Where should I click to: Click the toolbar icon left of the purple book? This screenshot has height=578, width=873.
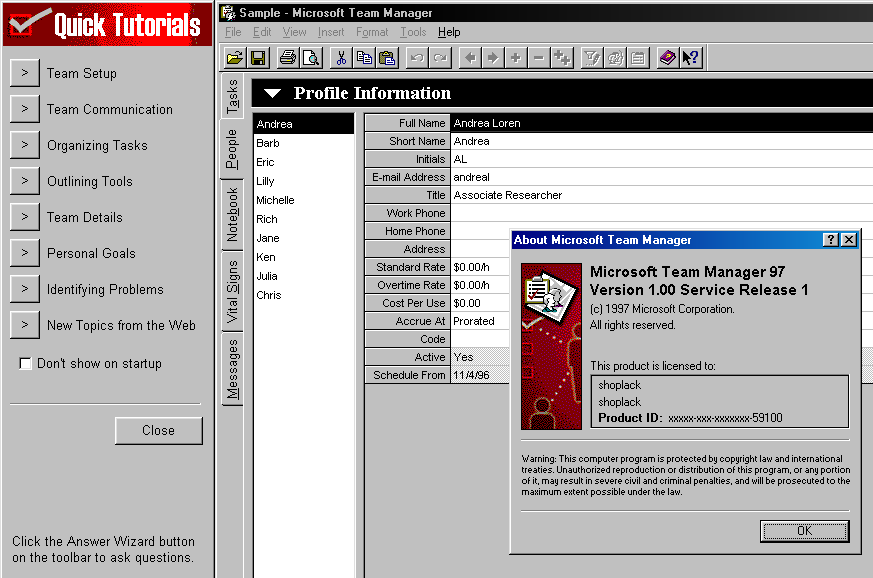click(x=638, y=58)
